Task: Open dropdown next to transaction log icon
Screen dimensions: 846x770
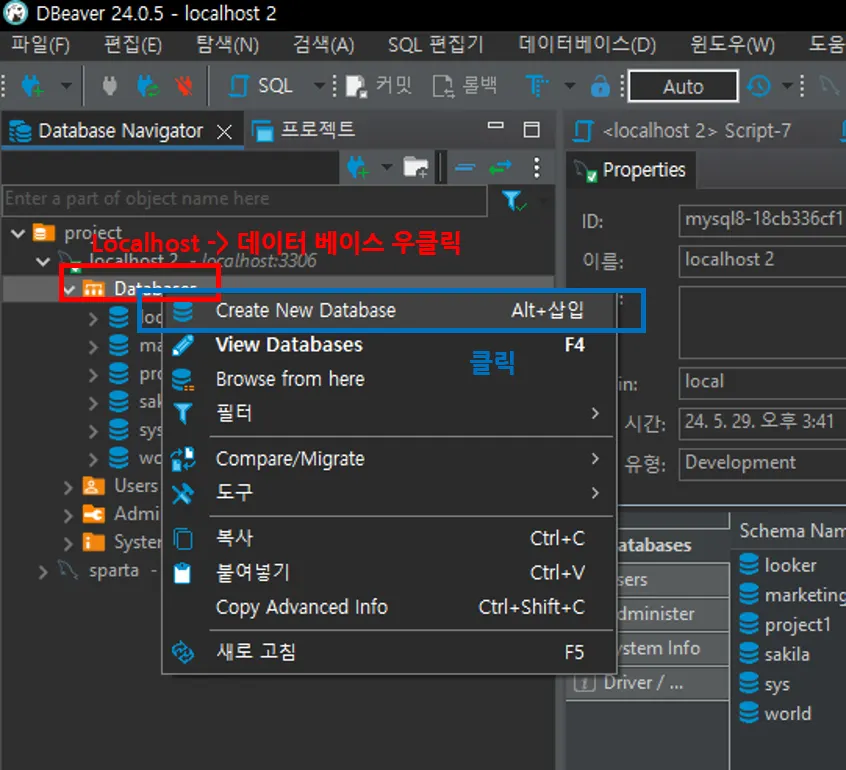Action: tap(787, 85)
